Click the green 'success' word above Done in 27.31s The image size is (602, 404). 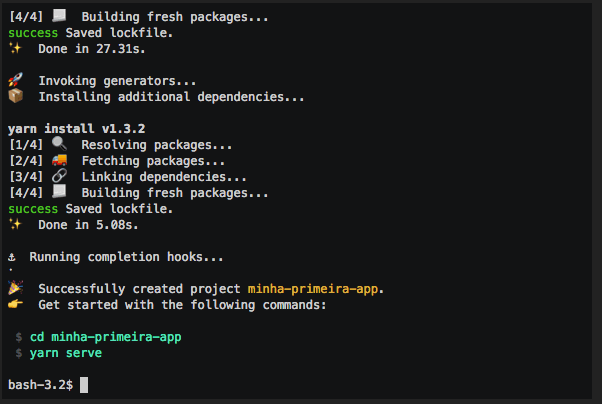pyautogui.click(x=33, y=33)
